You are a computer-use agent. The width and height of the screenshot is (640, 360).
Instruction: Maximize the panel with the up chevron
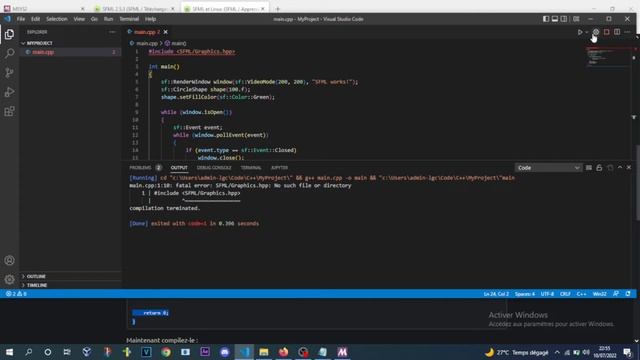[x=620, y=168]
